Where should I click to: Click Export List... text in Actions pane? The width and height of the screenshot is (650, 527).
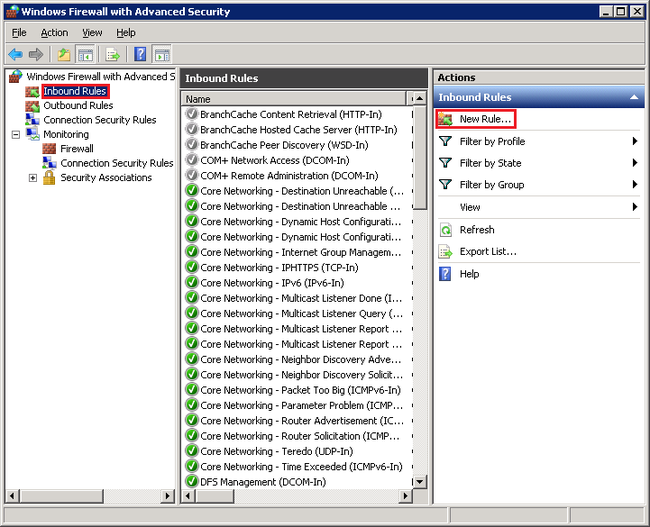pos(488,252)
